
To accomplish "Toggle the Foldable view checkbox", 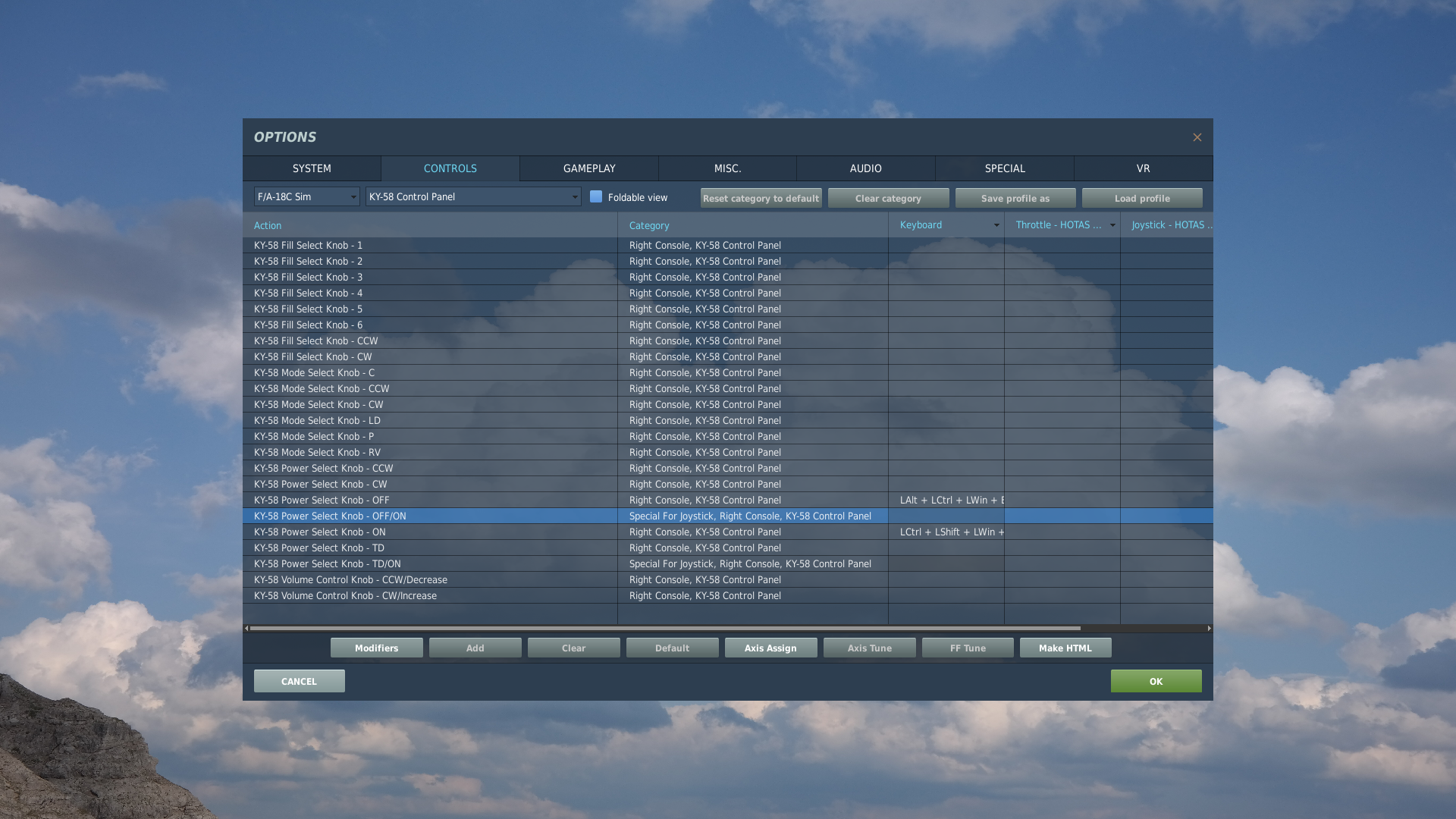I will pyautogui.click(x=596, y=197).
